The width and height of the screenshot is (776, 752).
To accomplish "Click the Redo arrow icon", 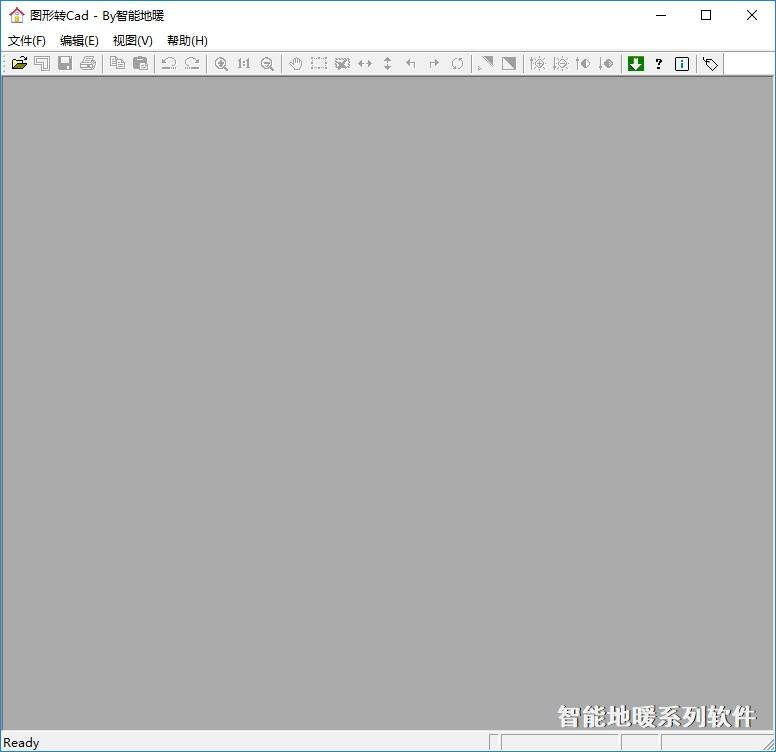I will pos(192,63).
